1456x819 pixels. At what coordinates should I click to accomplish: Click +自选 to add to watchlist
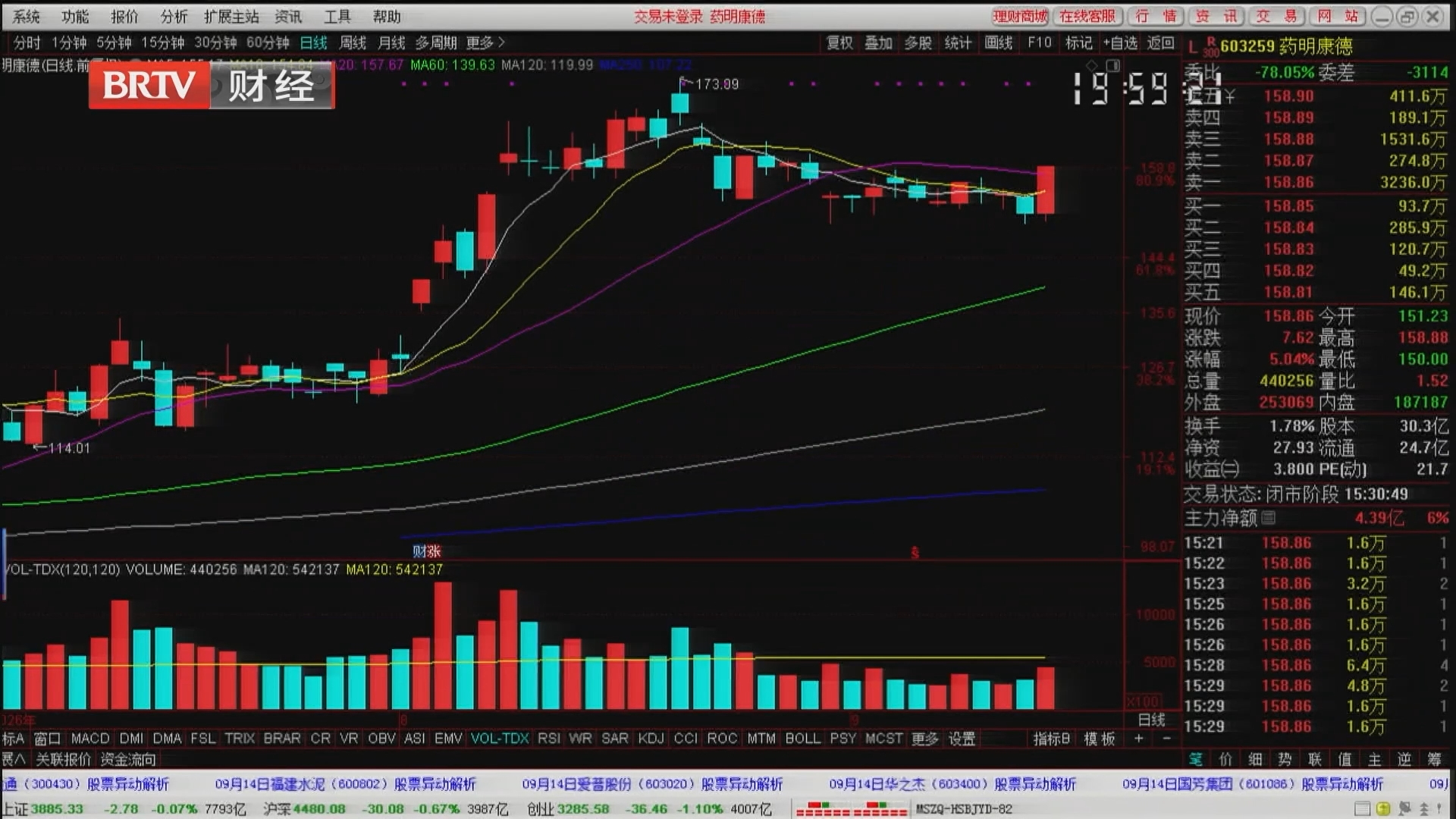click(x=1120, y=42)
